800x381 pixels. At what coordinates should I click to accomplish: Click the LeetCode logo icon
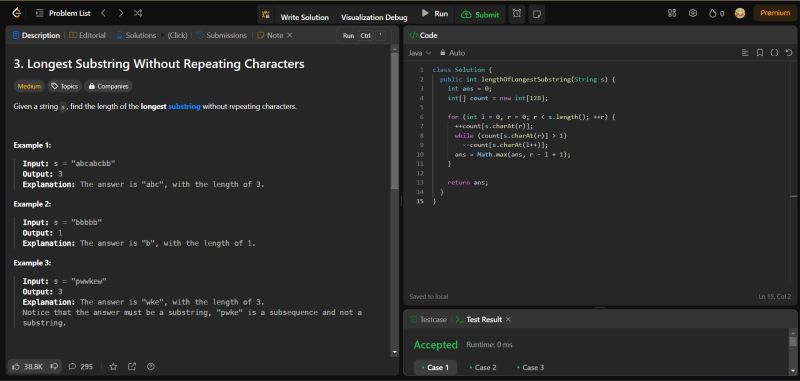(x=17, y=13)
